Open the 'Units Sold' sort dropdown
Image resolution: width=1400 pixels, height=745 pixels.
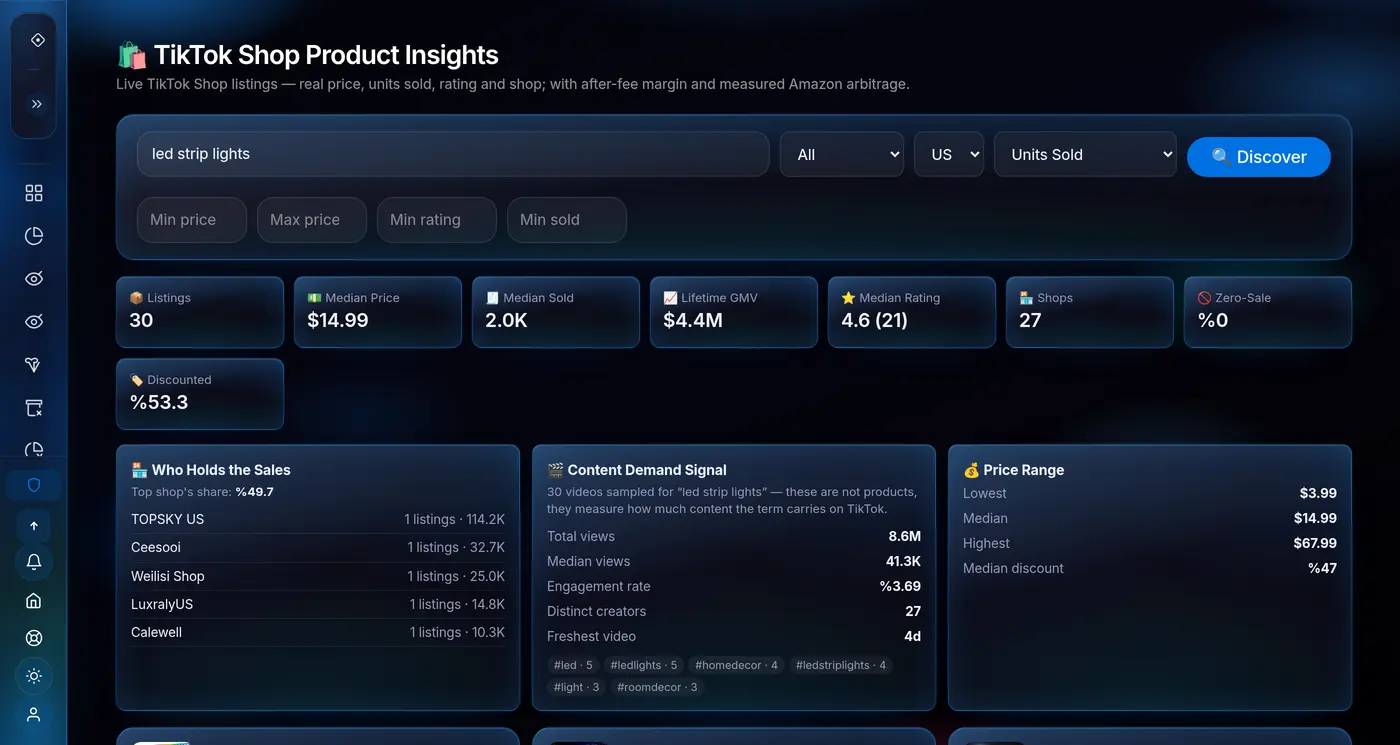1085,154
